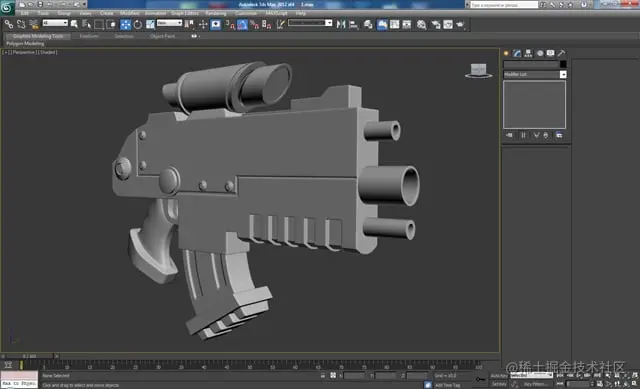This screenshot has width=640, height=389.
Task: Open the Hierarchy command panel tab
Action: pos(529,53)
